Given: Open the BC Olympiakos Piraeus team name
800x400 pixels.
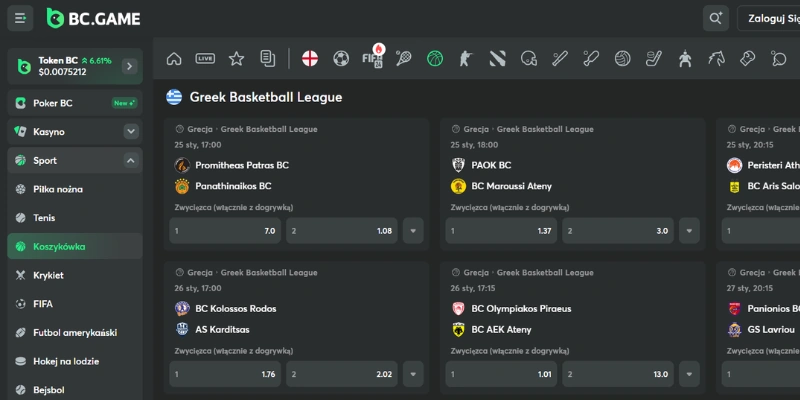Looking at the screenshot, I should pos(521,309).
